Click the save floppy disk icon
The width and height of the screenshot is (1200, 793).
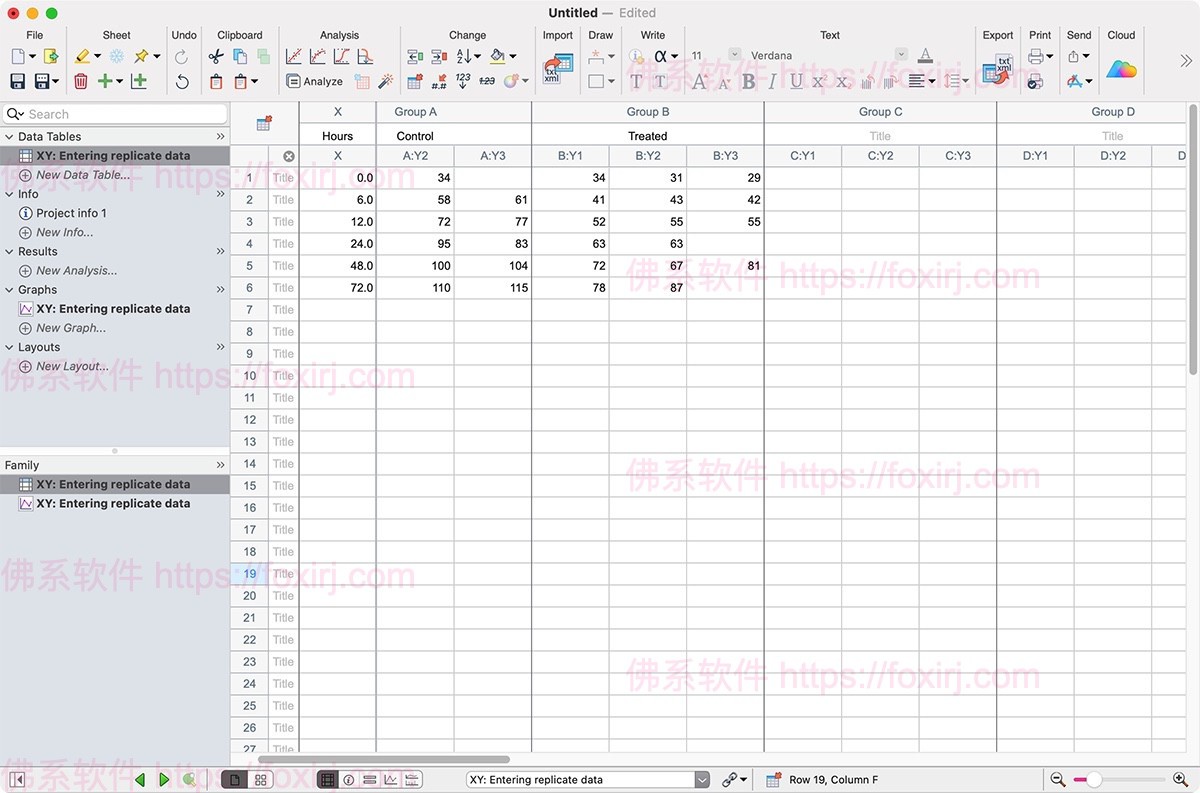[18, 82]
